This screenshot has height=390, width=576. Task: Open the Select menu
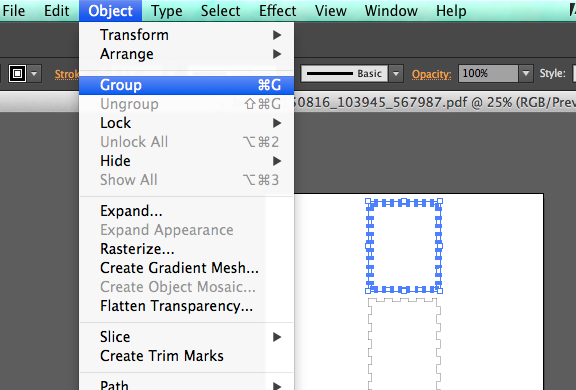(x=220, y=11)
